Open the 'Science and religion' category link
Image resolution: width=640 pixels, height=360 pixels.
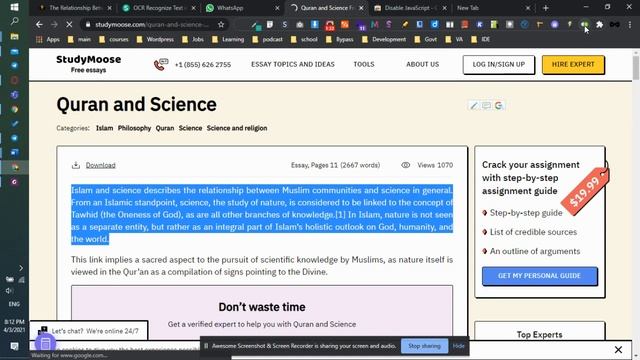click(x=237, y=128)
